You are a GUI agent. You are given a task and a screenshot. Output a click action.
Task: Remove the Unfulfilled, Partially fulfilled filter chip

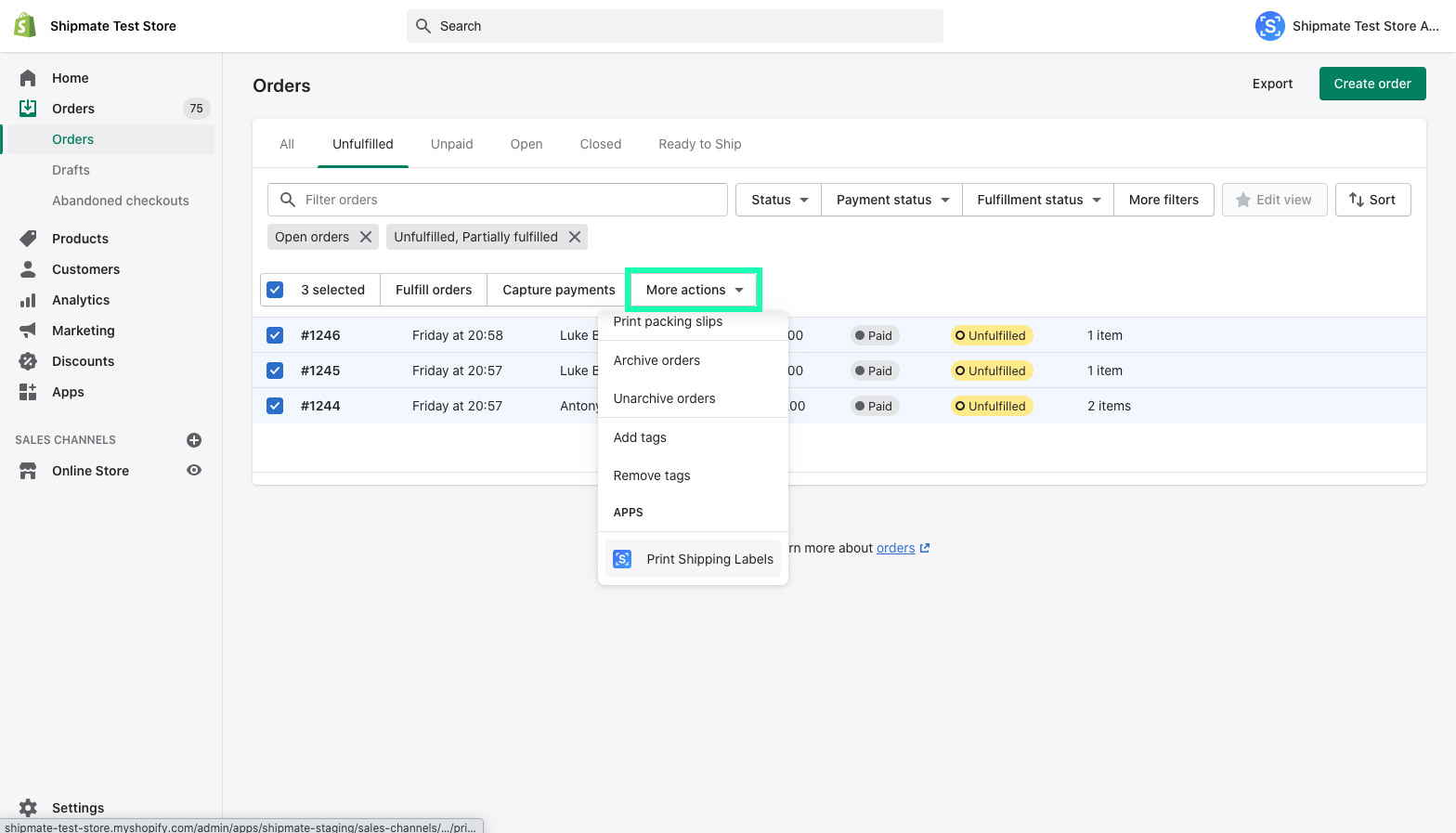point(575,237)
